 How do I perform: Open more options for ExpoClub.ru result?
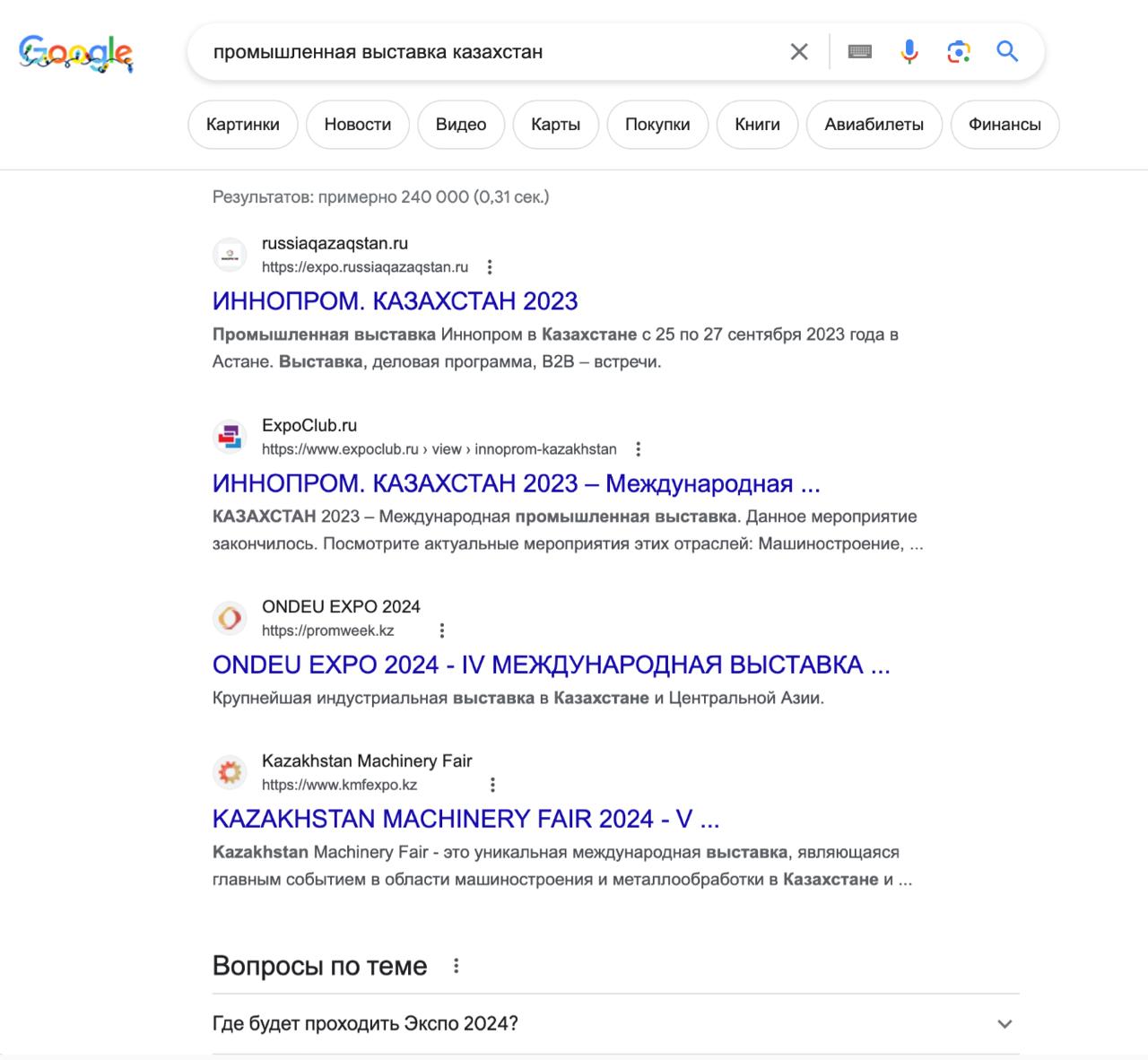click(x=638, y=449)
